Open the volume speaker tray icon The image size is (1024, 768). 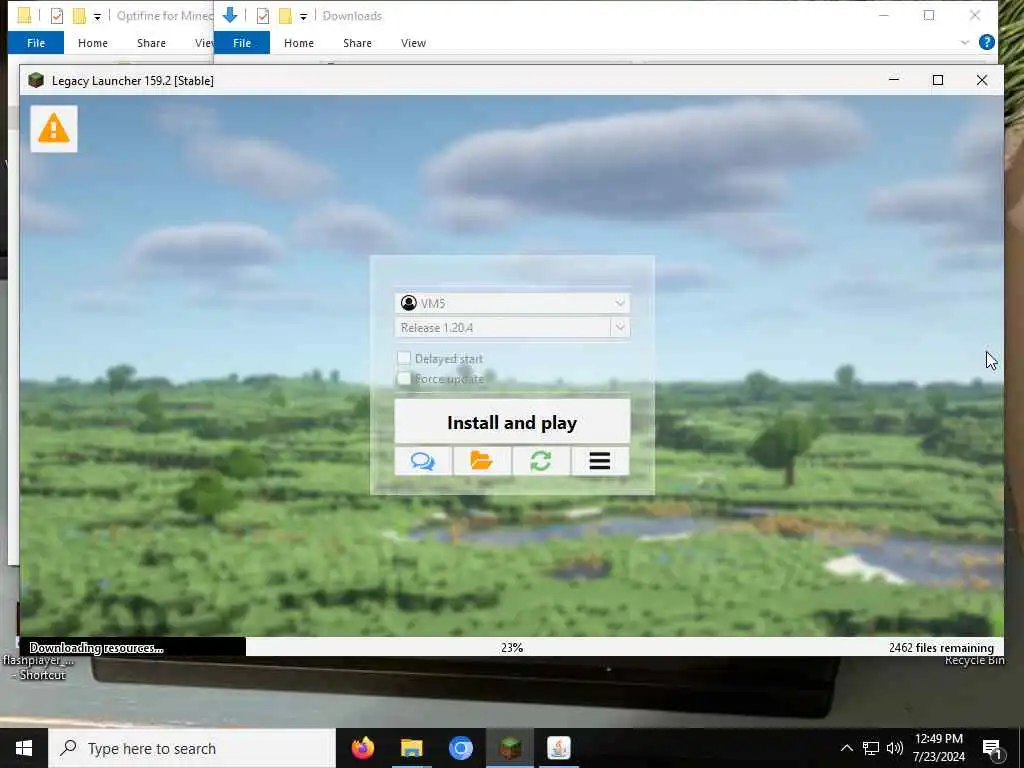pyautogui.click(x=895, y=748)
